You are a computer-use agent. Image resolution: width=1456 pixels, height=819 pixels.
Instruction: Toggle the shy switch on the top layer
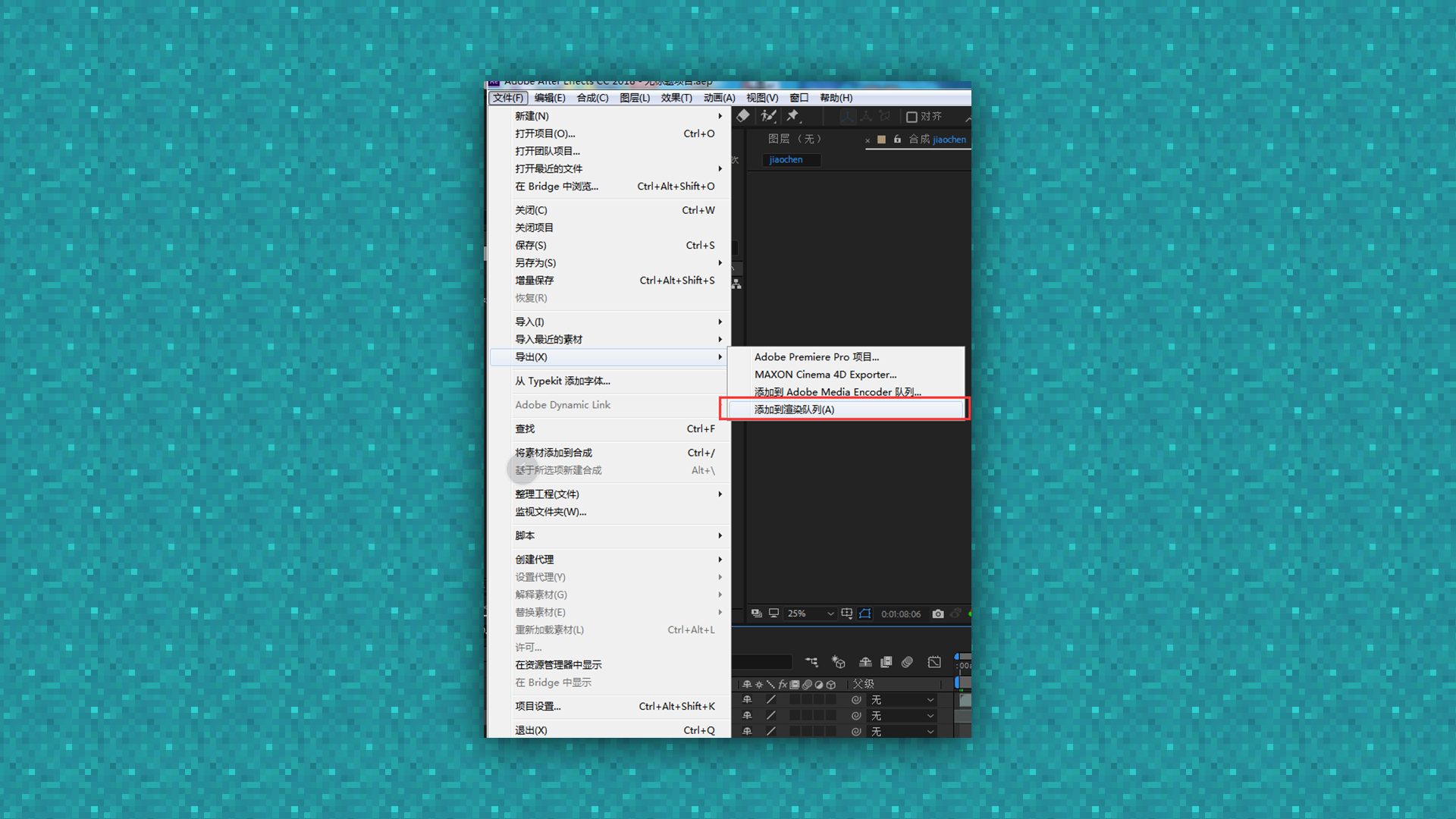747,700
